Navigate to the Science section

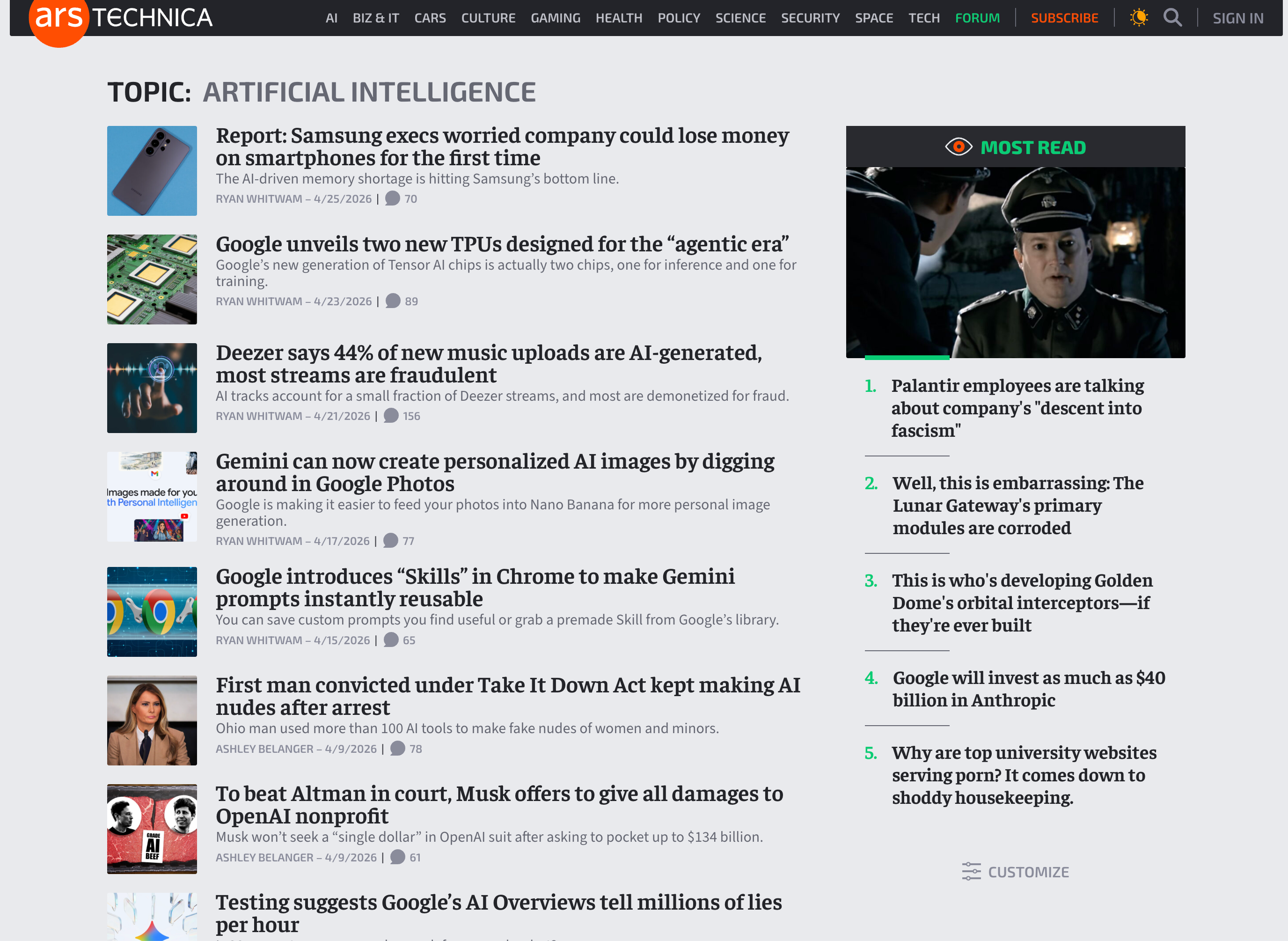click(x=740, y=18)
